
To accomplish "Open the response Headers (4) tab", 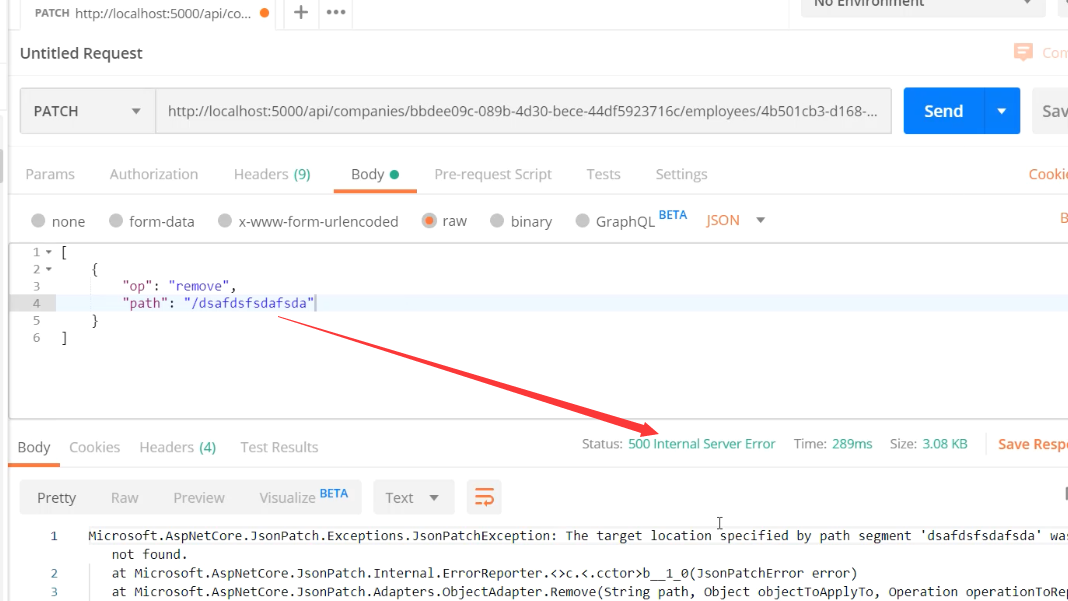I will 177,447.
